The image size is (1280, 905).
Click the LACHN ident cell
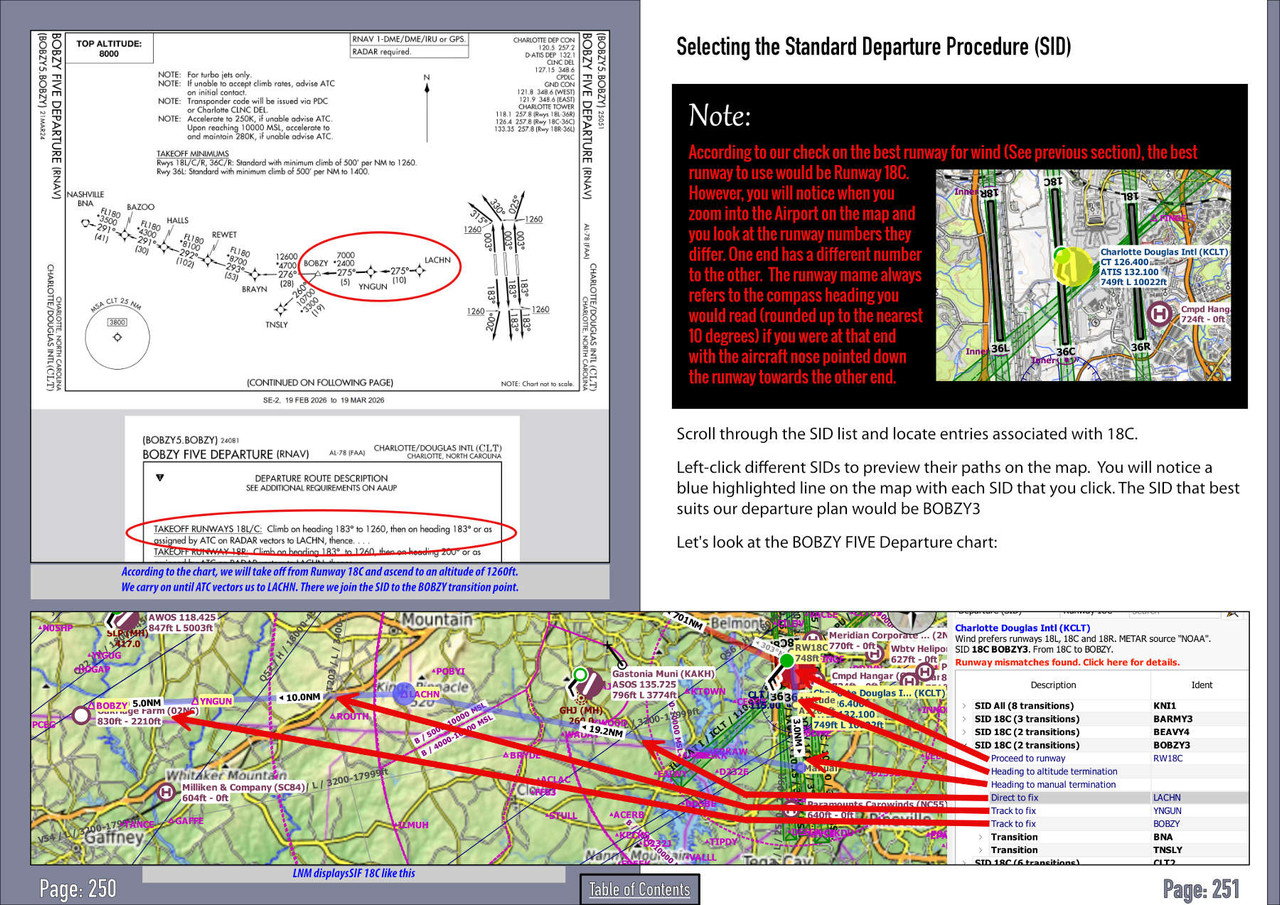point(1166,797)
